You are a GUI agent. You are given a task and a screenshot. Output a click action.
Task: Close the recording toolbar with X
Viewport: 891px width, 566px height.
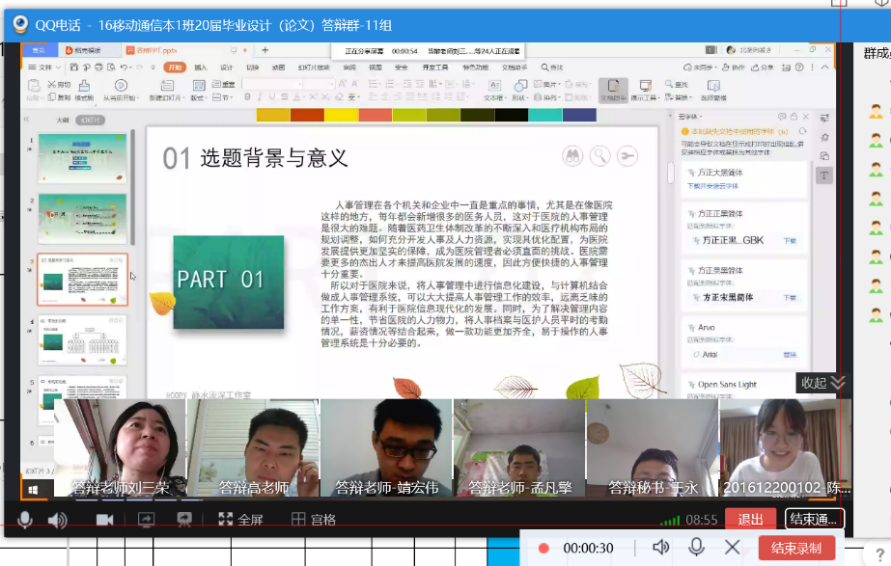coord(732,547)
